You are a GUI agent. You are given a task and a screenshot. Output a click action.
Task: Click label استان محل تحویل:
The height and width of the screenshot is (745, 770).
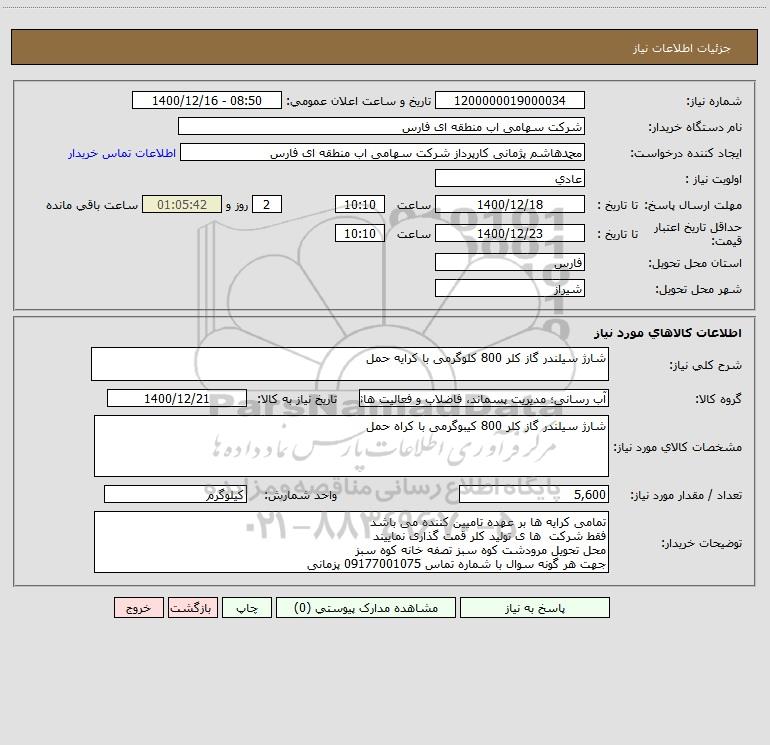695,263
